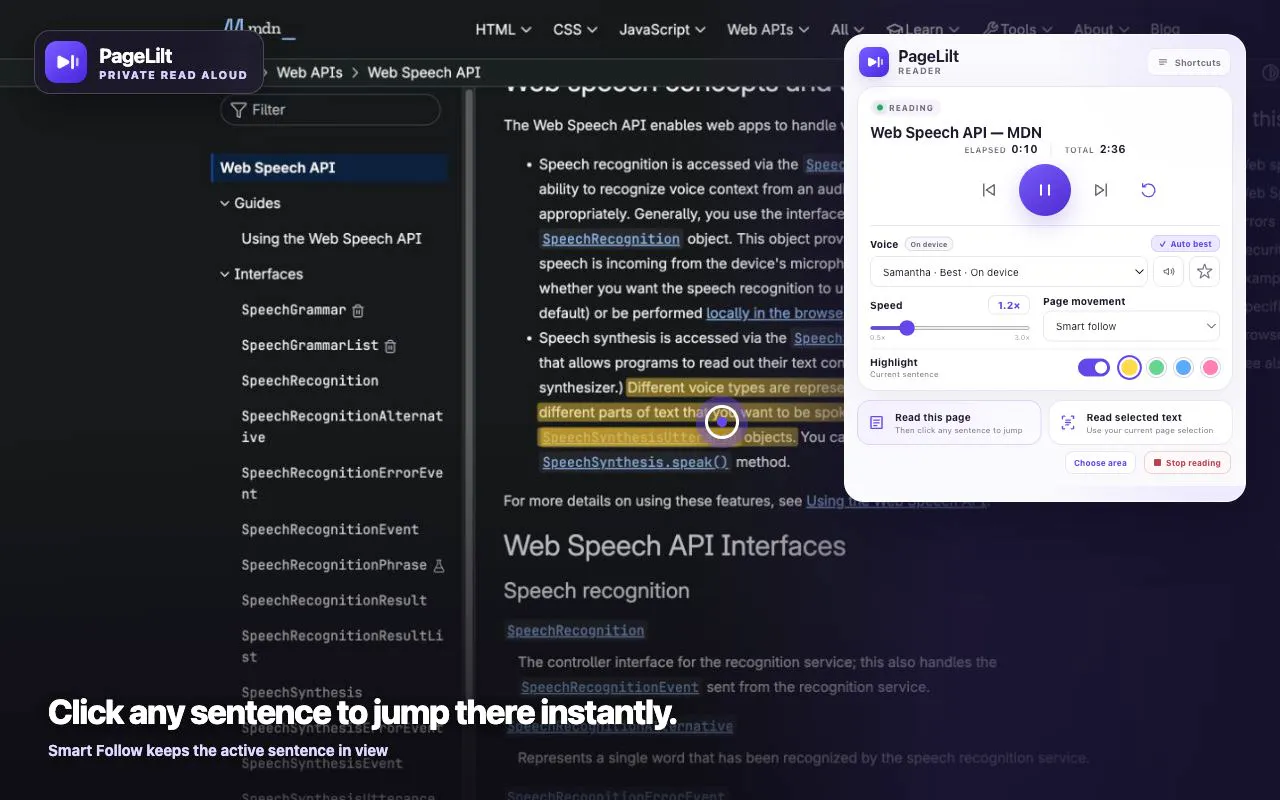Select the green highlight color
The image size is (1280, 800).
coord(1157,368)
